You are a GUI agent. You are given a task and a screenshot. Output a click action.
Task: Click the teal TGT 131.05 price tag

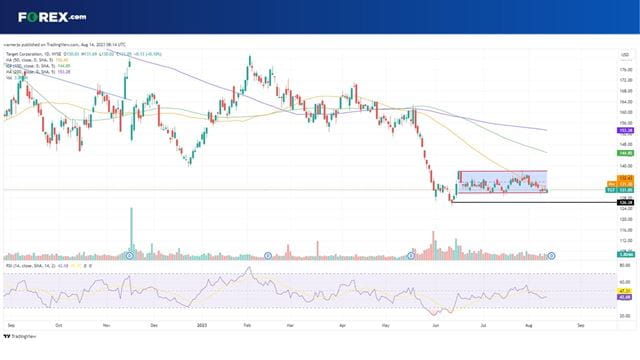pyautogui.click(x=620, y=190)
